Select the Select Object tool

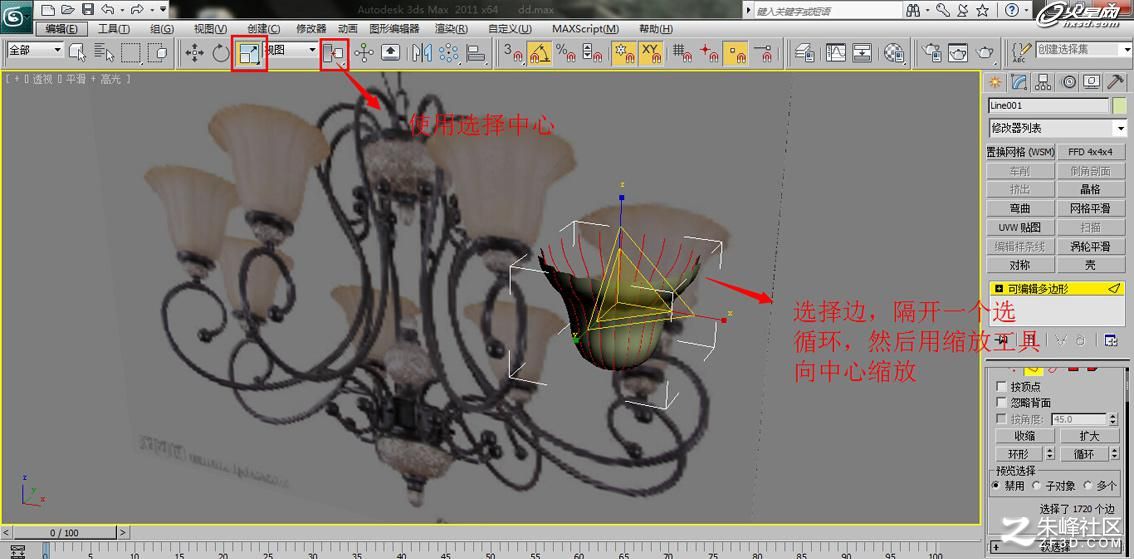pos(77,52)
